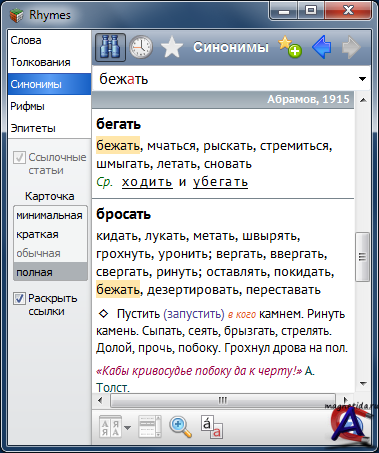The height and width of the screenshot is (453, 379).
Task: Minimize the Rhymes window
Action: click(284, 11)
